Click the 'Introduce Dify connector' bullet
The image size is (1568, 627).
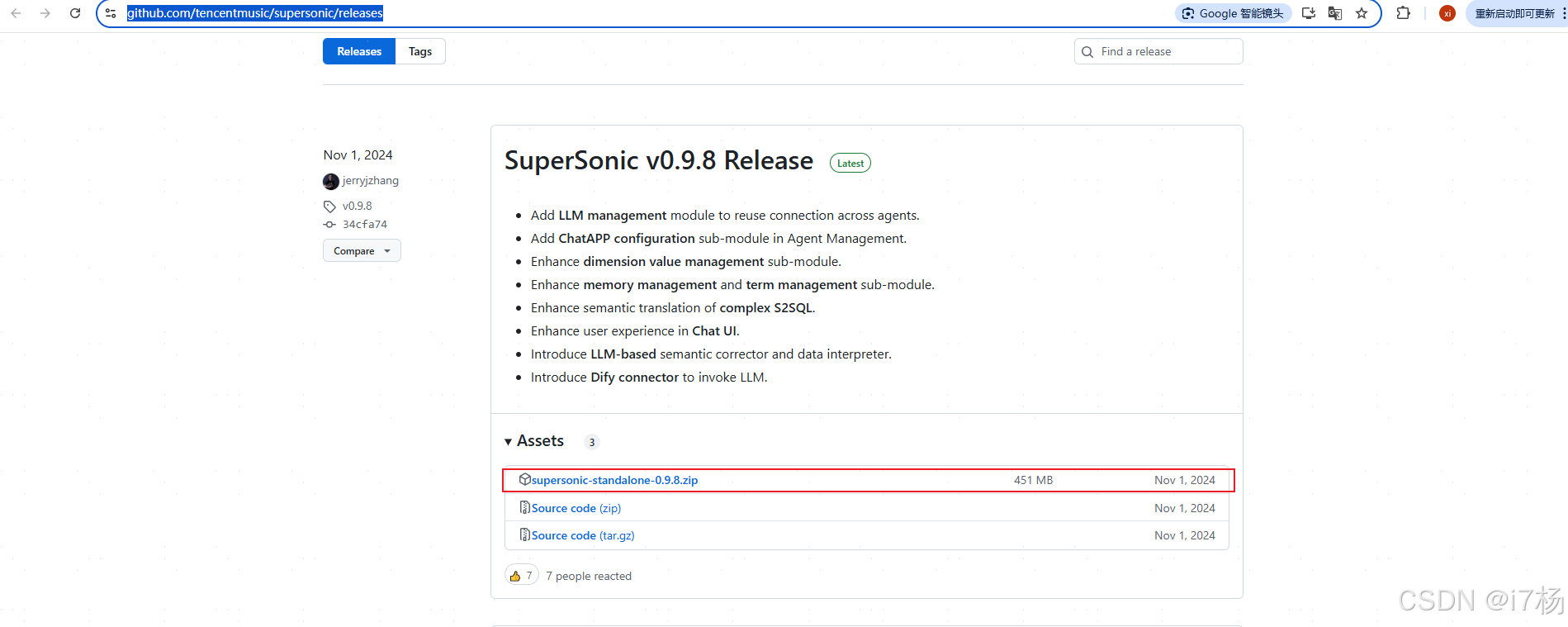point(649,377)
